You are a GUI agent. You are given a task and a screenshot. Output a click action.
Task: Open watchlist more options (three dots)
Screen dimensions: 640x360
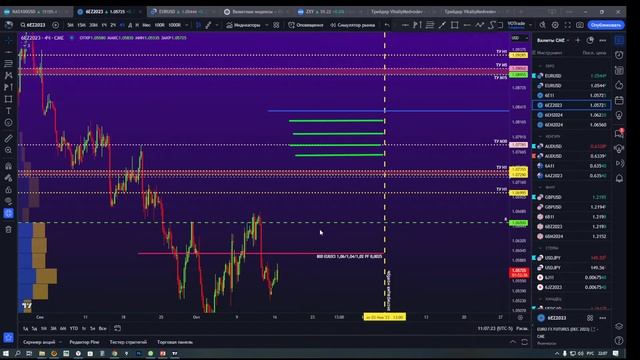click(x=603, y=40)
